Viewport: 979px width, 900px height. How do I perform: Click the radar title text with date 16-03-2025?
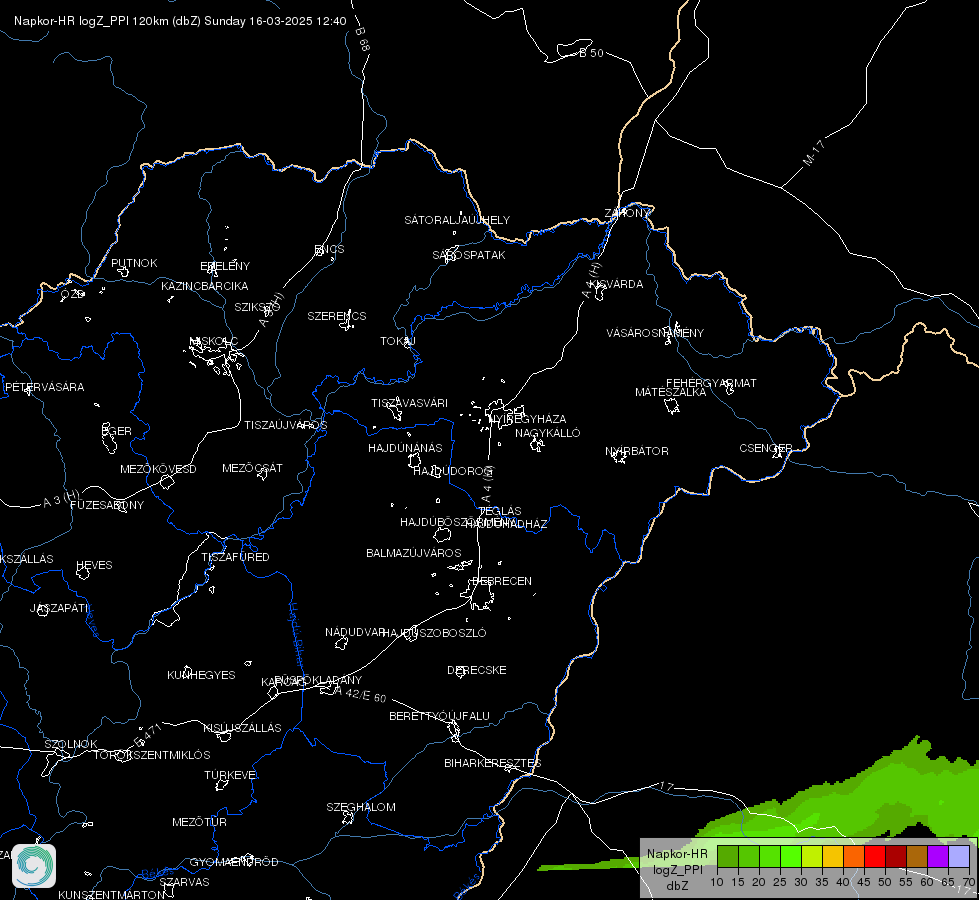(180, 21)
